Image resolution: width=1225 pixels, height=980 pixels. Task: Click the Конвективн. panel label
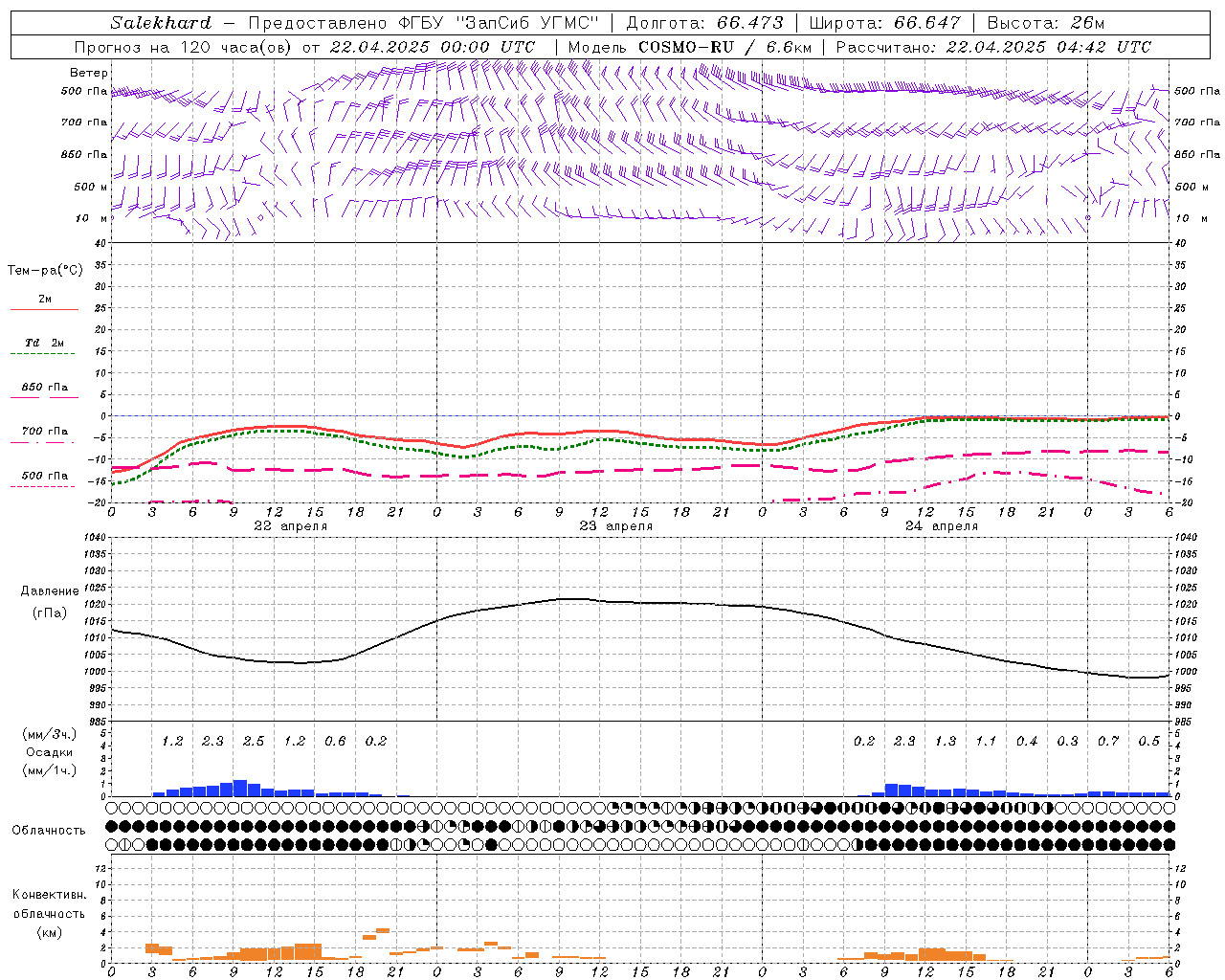click(x=50, y=895)
